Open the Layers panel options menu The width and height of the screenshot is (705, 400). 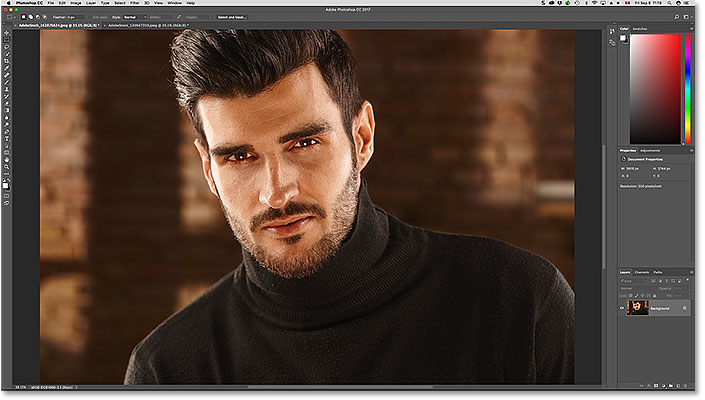692,272
